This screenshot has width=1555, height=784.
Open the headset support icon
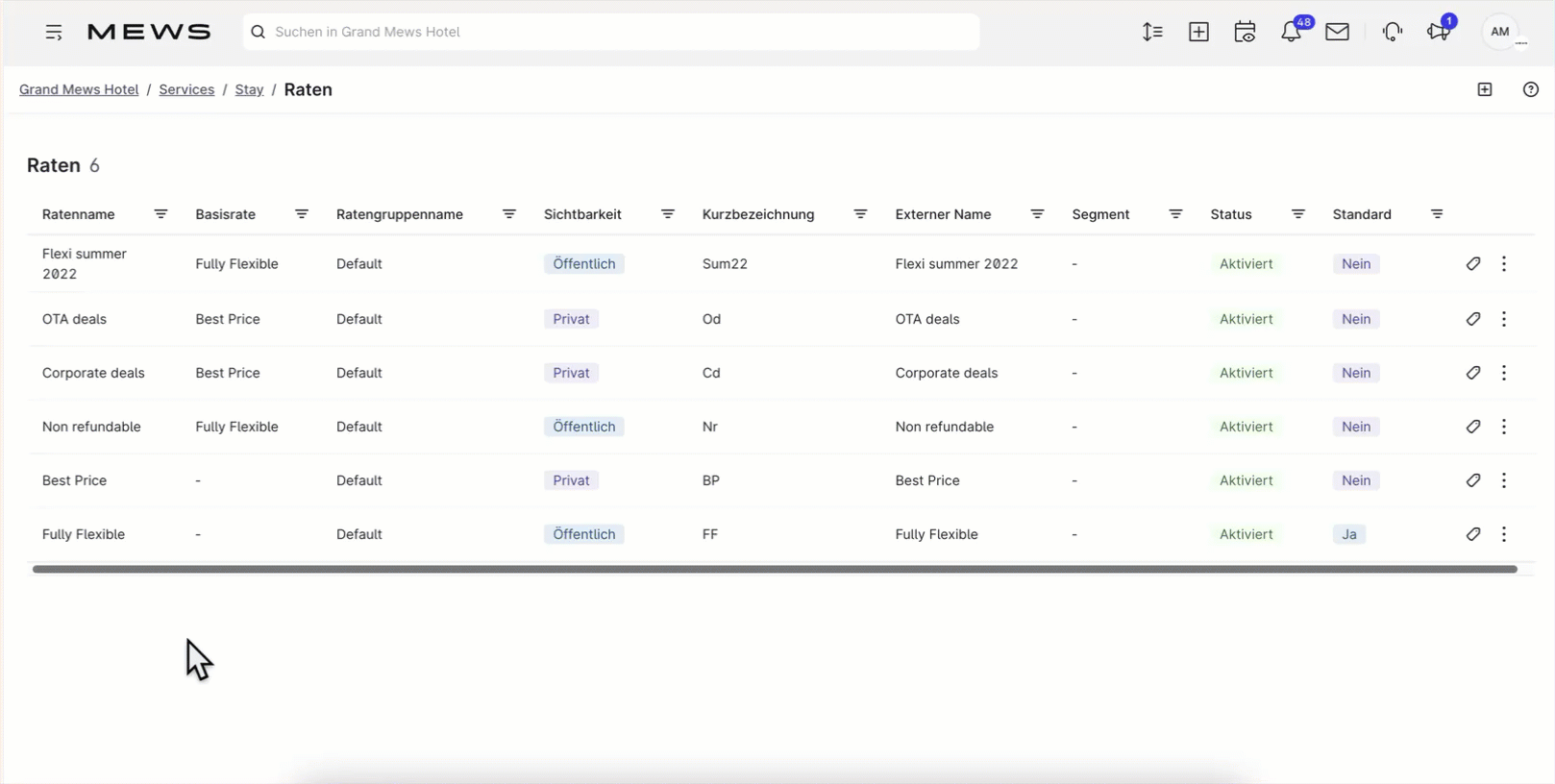coord(1392,32)
